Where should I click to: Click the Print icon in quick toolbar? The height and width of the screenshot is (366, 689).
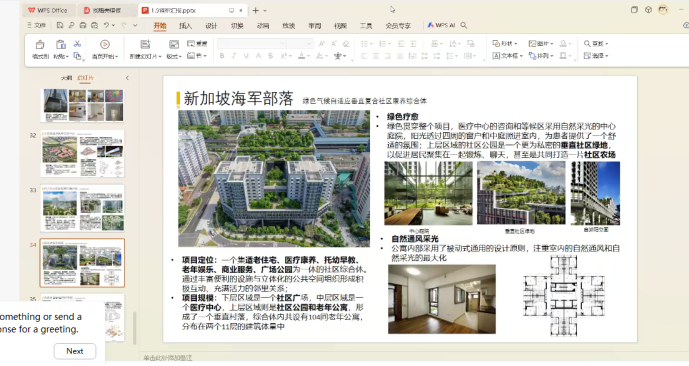pyautogui.click(x=83, y=25)
